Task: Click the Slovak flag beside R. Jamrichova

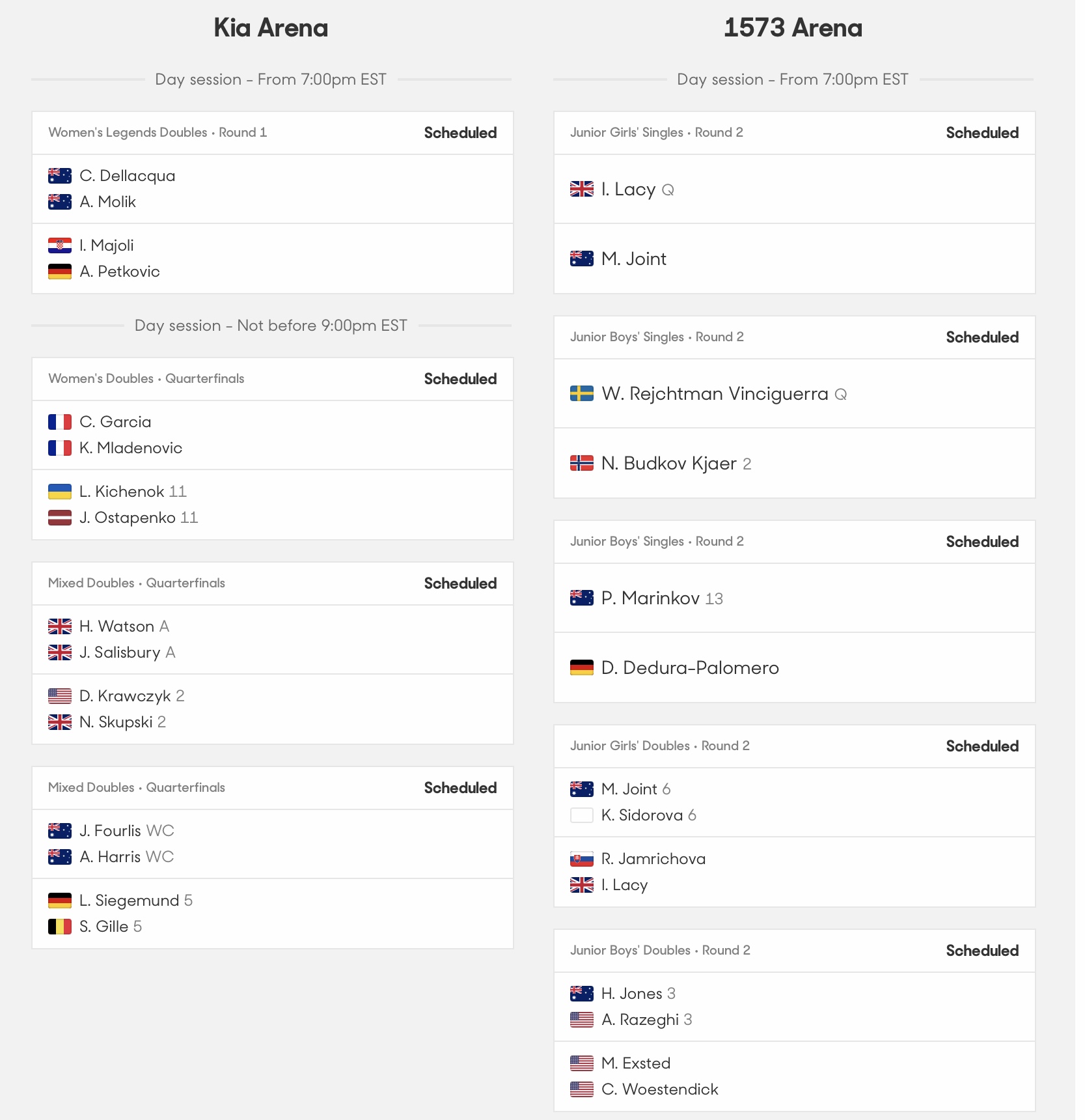Action: (x=582, y=859)
